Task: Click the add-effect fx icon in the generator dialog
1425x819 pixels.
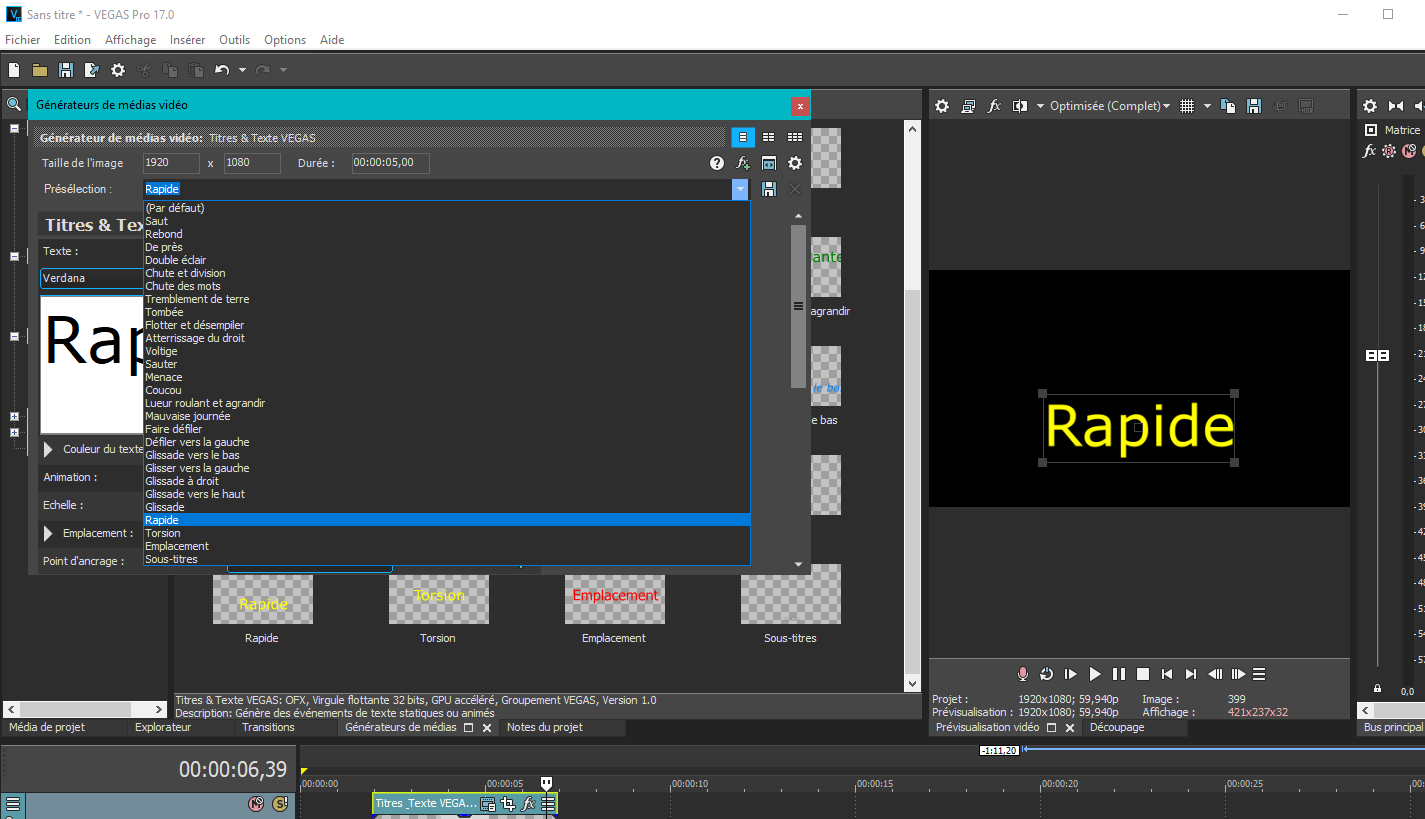Action: point(743,163)
